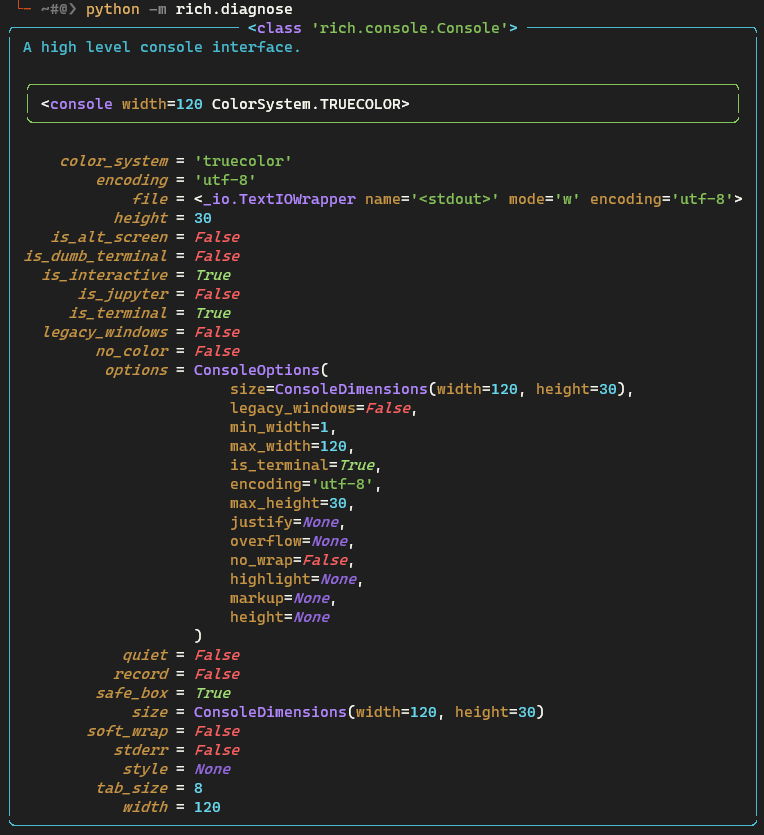Click the False value of is_dumb_terminal
The image size is (764, 835).
click(217, 256)
